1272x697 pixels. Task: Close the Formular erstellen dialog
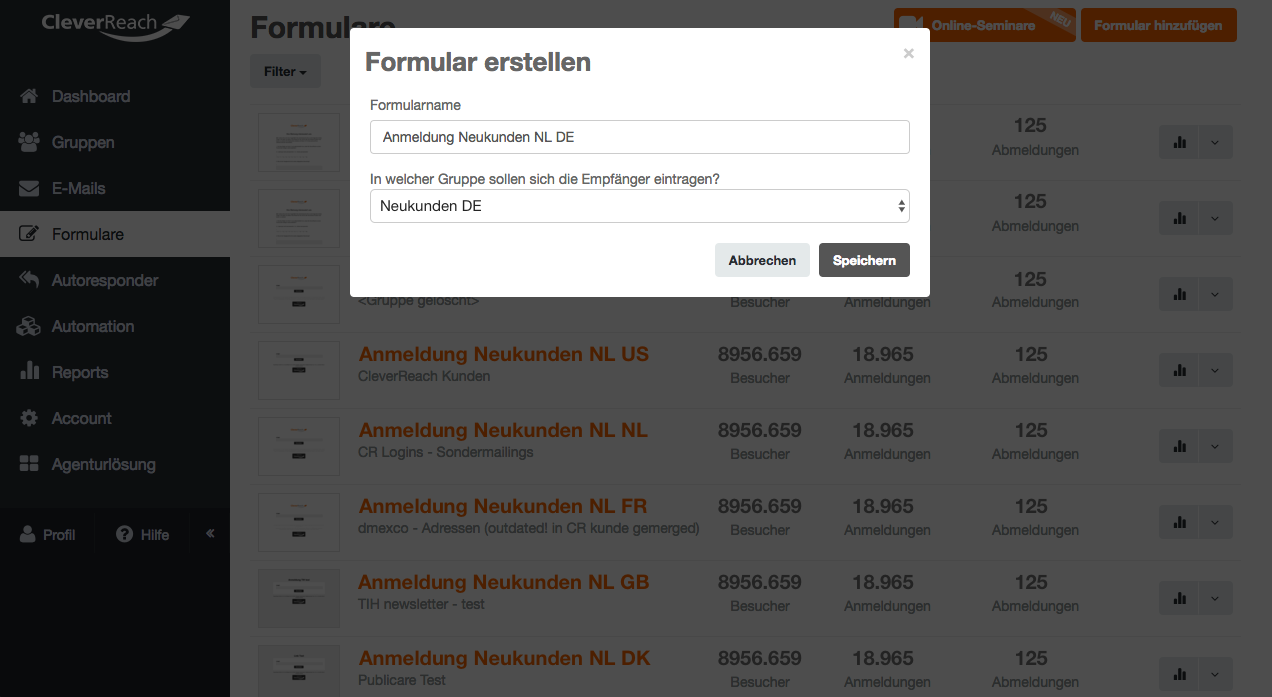click(x=908, y=54)
